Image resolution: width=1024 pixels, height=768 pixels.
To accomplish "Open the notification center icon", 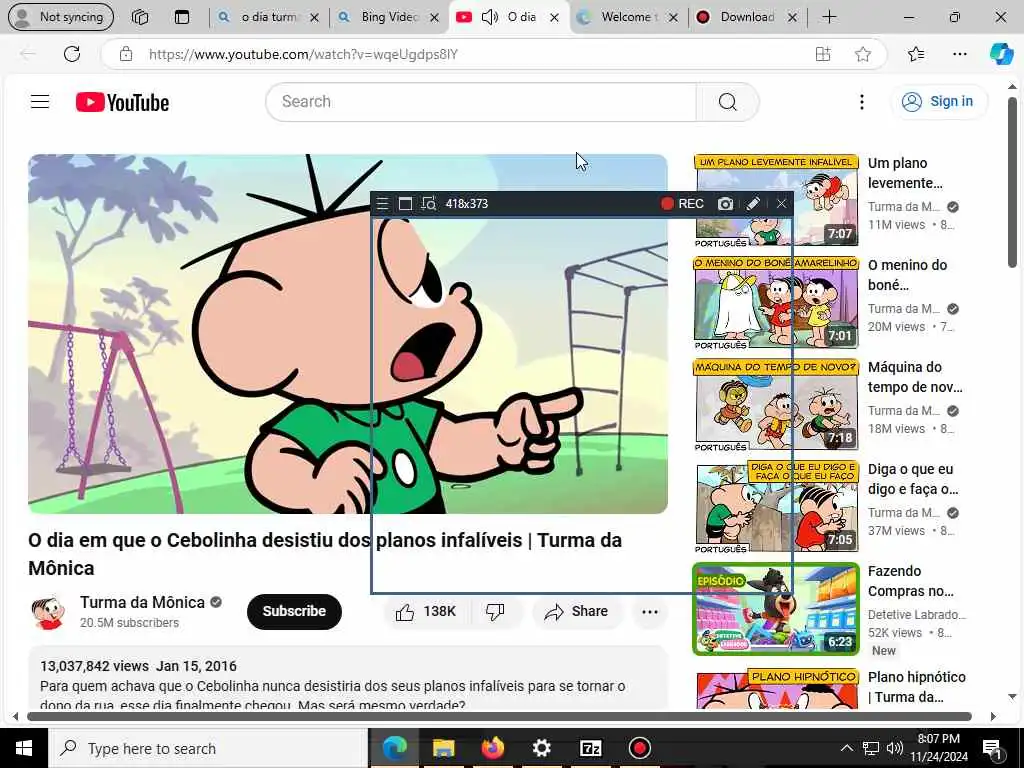I will pyautogui.click(x=991, y=748).
